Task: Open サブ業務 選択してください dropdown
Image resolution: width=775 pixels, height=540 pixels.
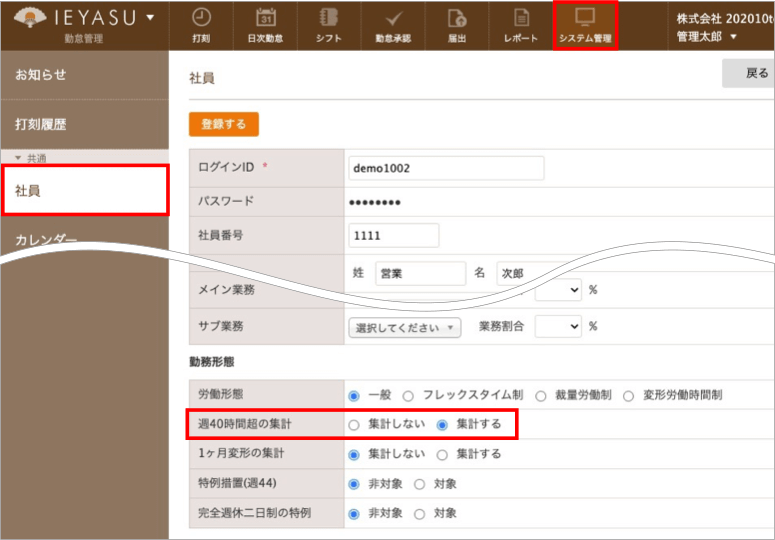Action: point(405,327)
